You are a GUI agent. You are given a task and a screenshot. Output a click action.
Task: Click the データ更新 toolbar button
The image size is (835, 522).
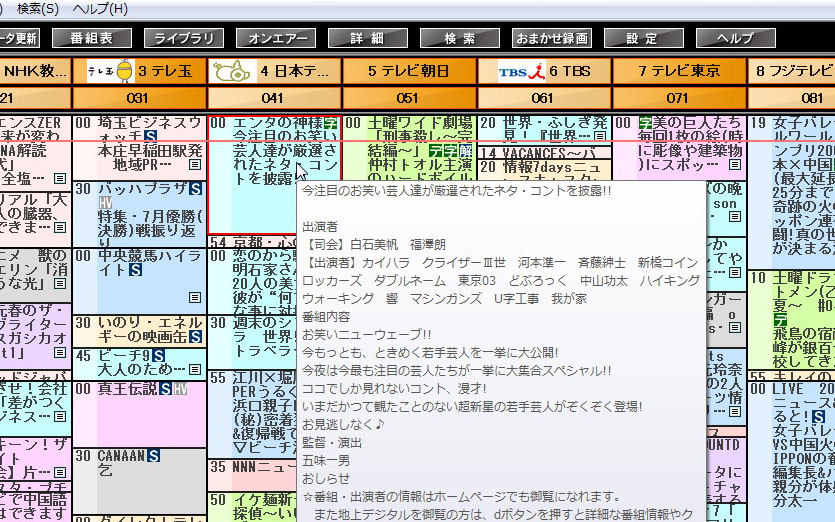coord(20,38)
